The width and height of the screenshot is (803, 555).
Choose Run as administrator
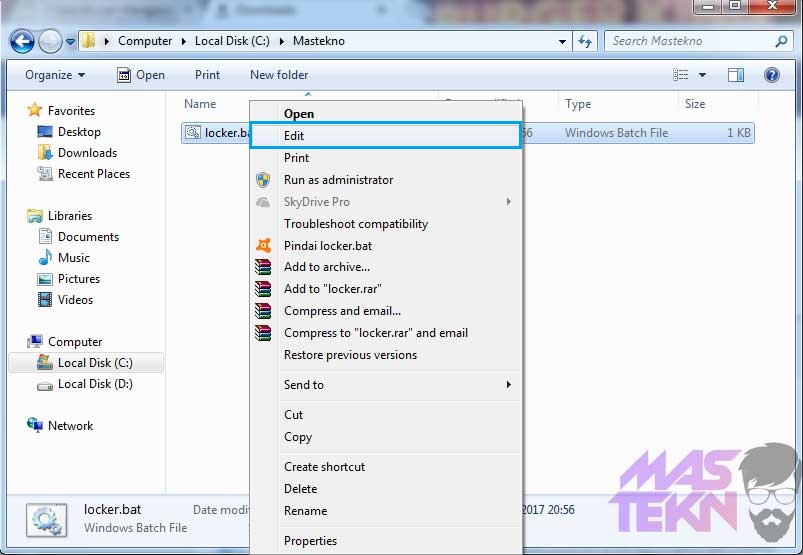coord(386,180)
